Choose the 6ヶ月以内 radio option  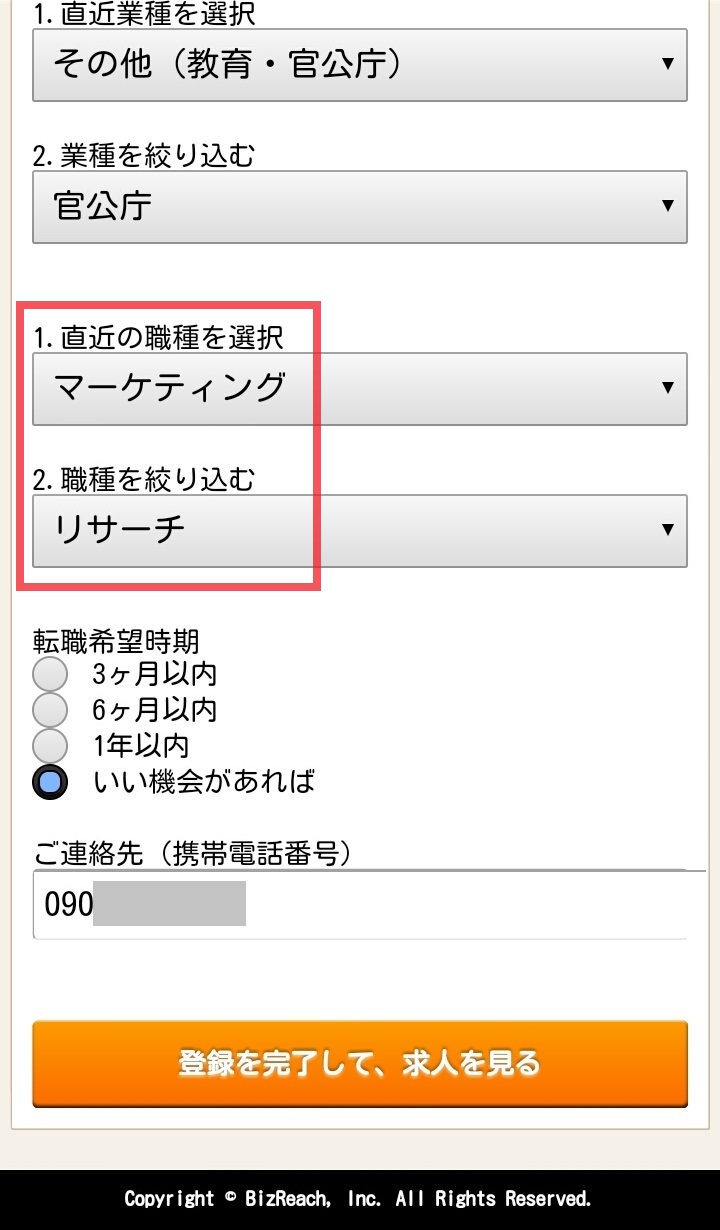tap(50, 710)
